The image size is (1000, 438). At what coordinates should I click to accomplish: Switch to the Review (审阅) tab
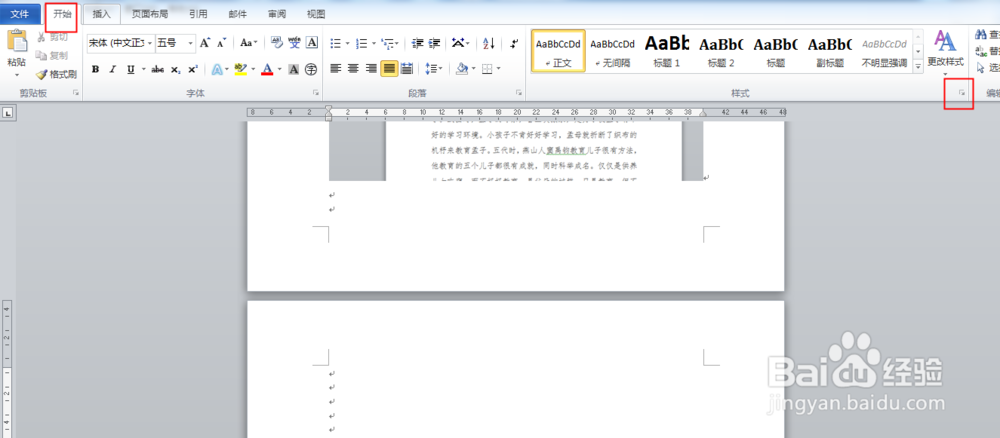[x=277, y=13]
